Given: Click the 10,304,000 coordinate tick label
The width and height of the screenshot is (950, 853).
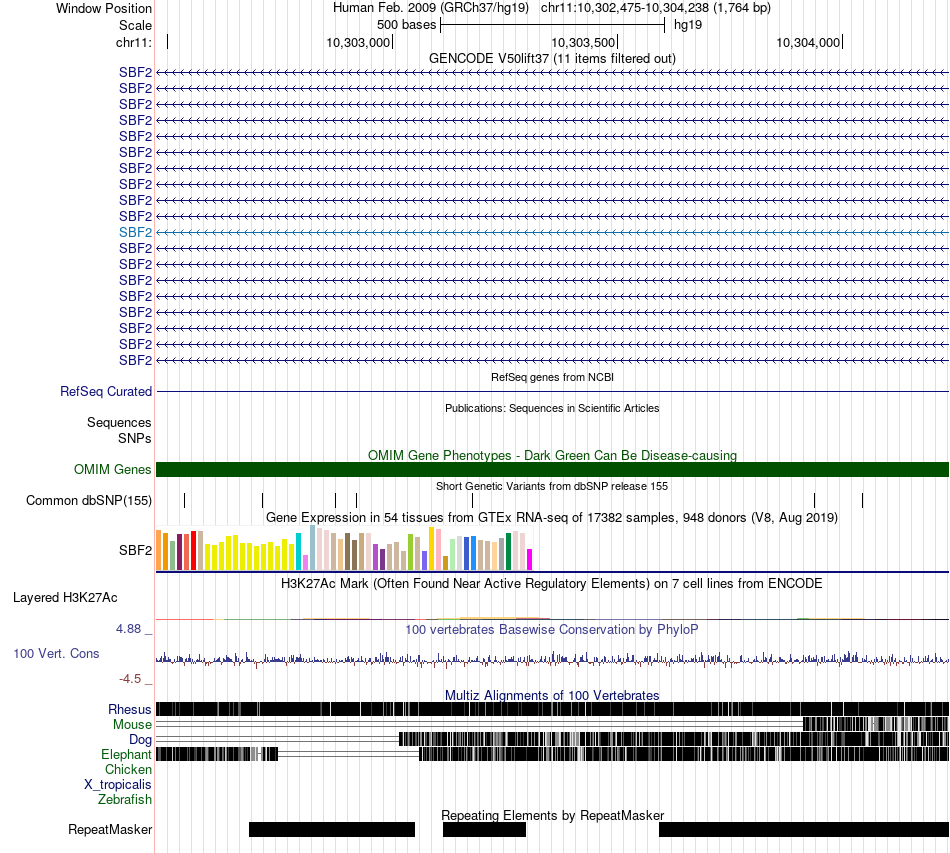Looking at the screenshot, I should click(808, 42).
